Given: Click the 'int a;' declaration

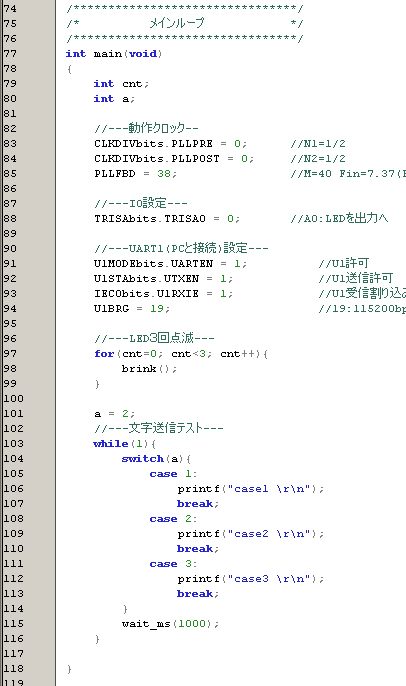Looking at the screenshot, I should pos(114,99).
